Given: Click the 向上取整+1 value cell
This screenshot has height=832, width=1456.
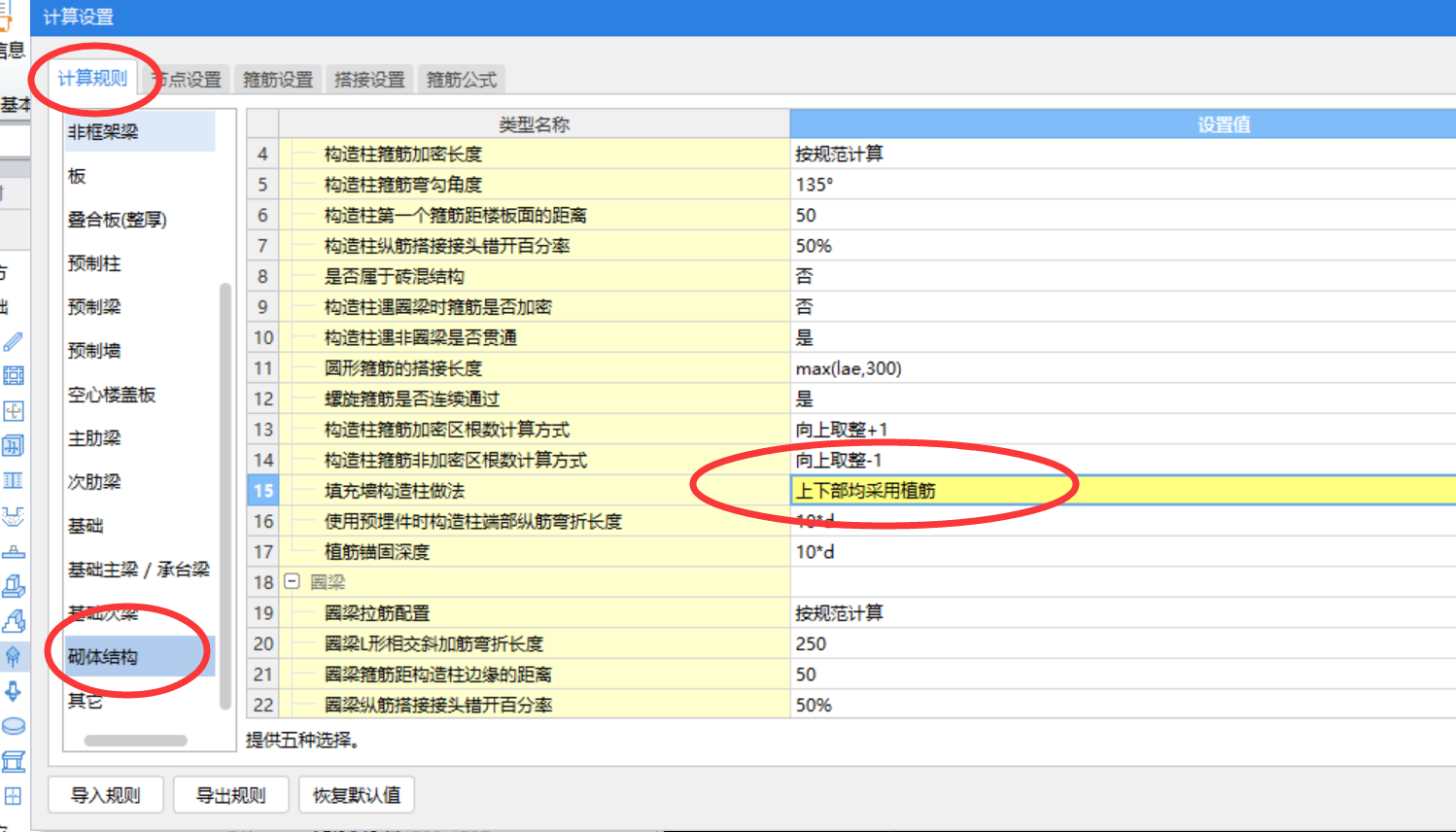Looking at the screenshot, I should [x=1124, y=430].
